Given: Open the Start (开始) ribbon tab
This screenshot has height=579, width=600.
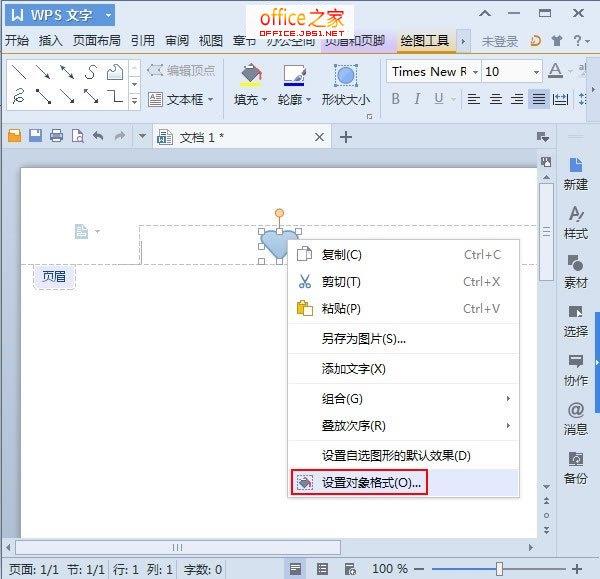Looking at the screenshot, I should (17, 40).
